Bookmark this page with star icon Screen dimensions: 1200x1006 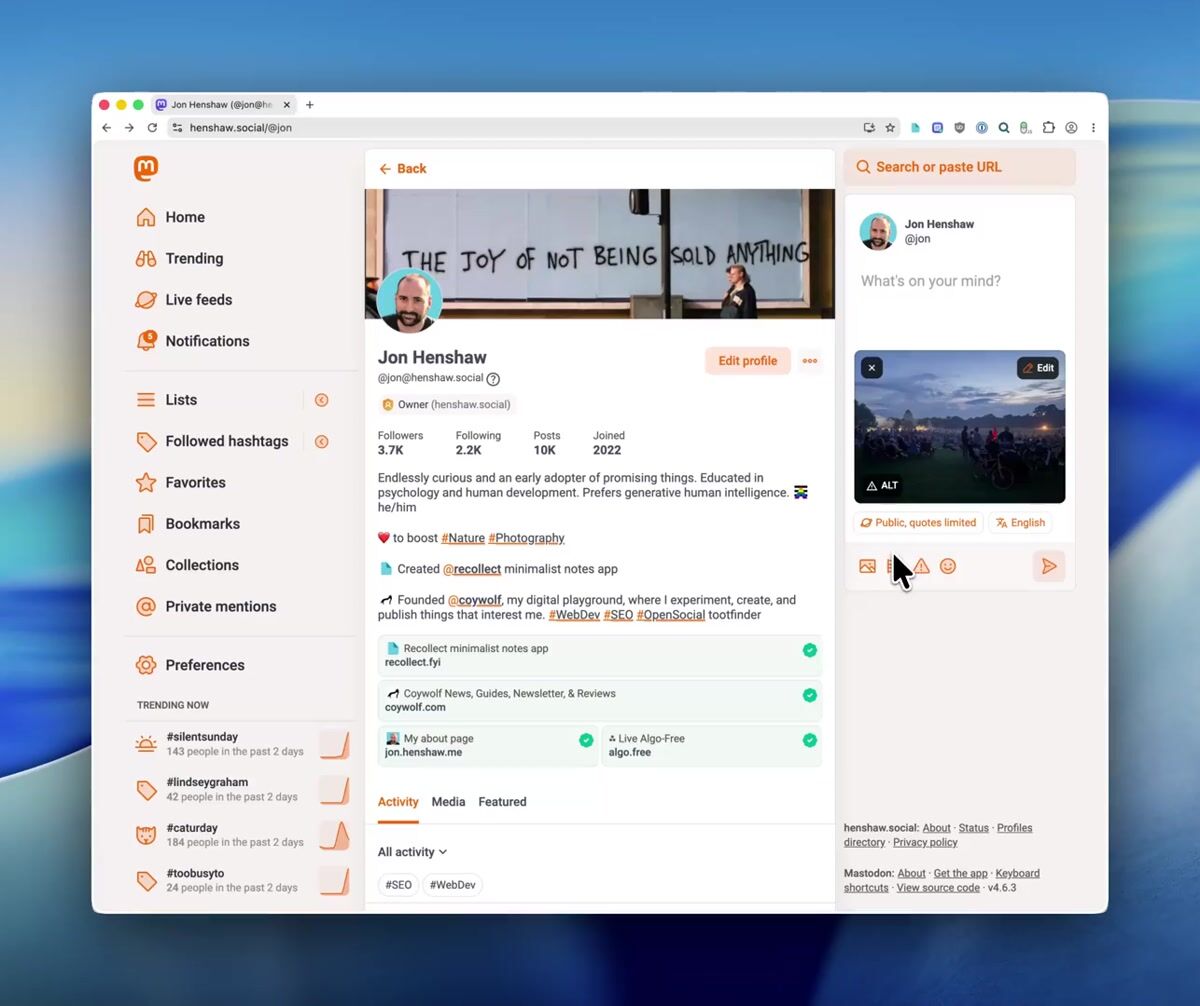tap(890, 128)
